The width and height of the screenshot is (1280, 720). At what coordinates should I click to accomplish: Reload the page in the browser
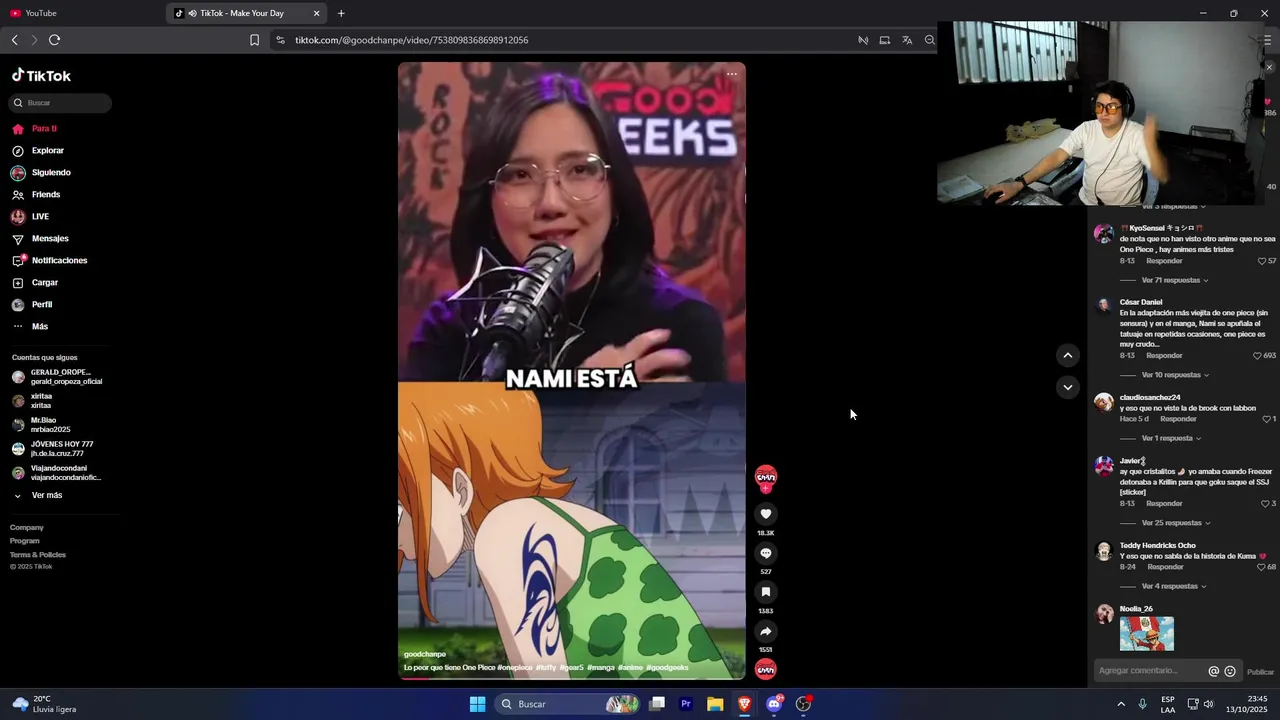(54, 40)
